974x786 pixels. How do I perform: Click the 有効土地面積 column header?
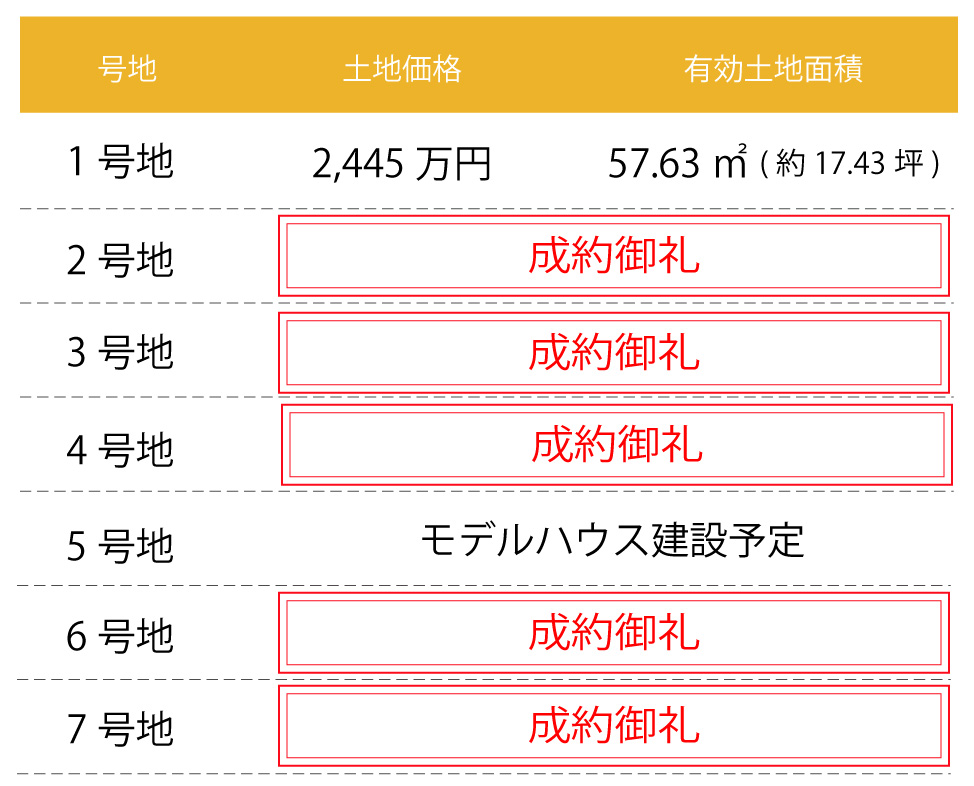[773, 69]
